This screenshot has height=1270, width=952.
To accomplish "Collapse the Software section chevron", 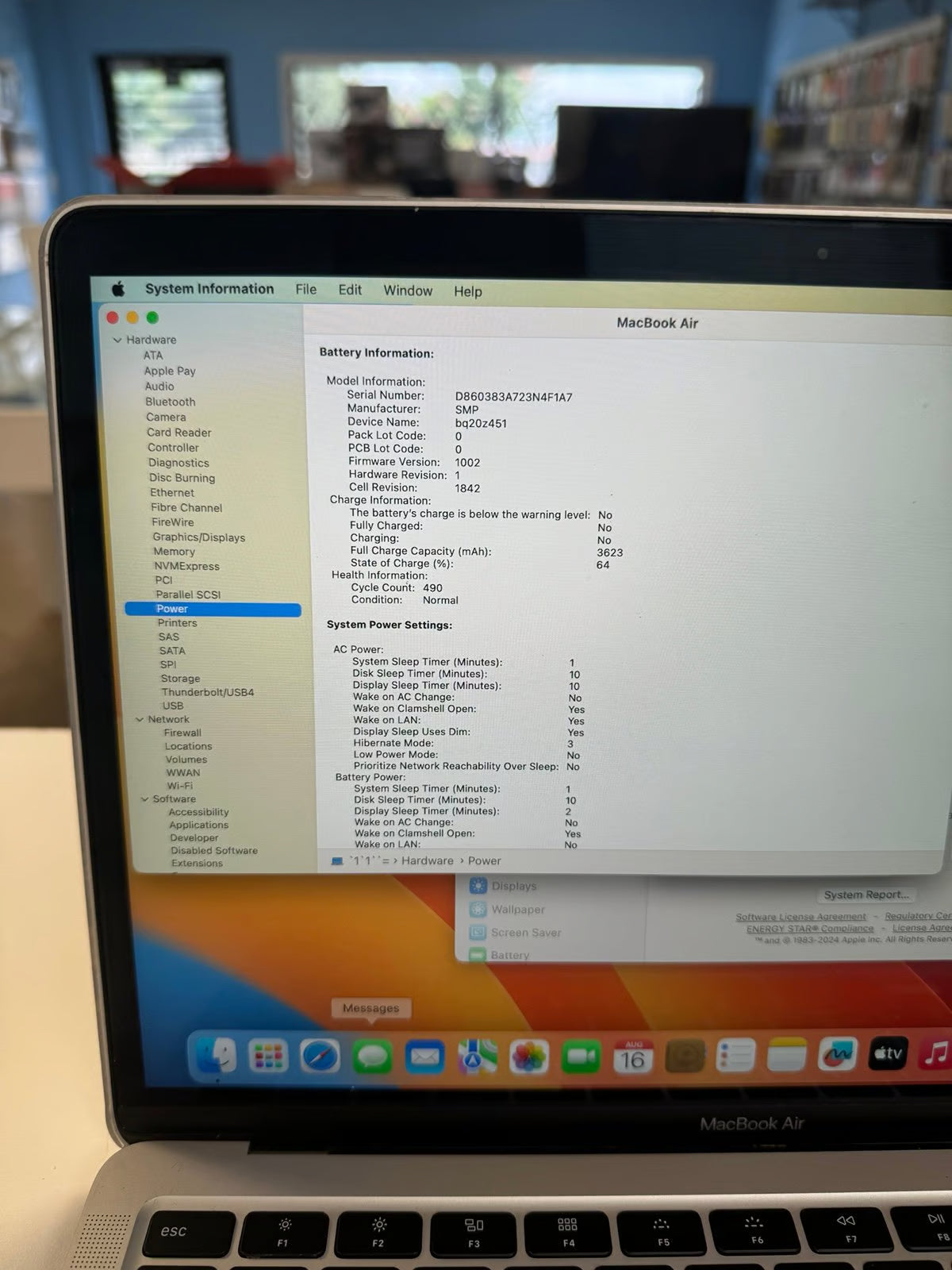I will [x=145, y=799].
